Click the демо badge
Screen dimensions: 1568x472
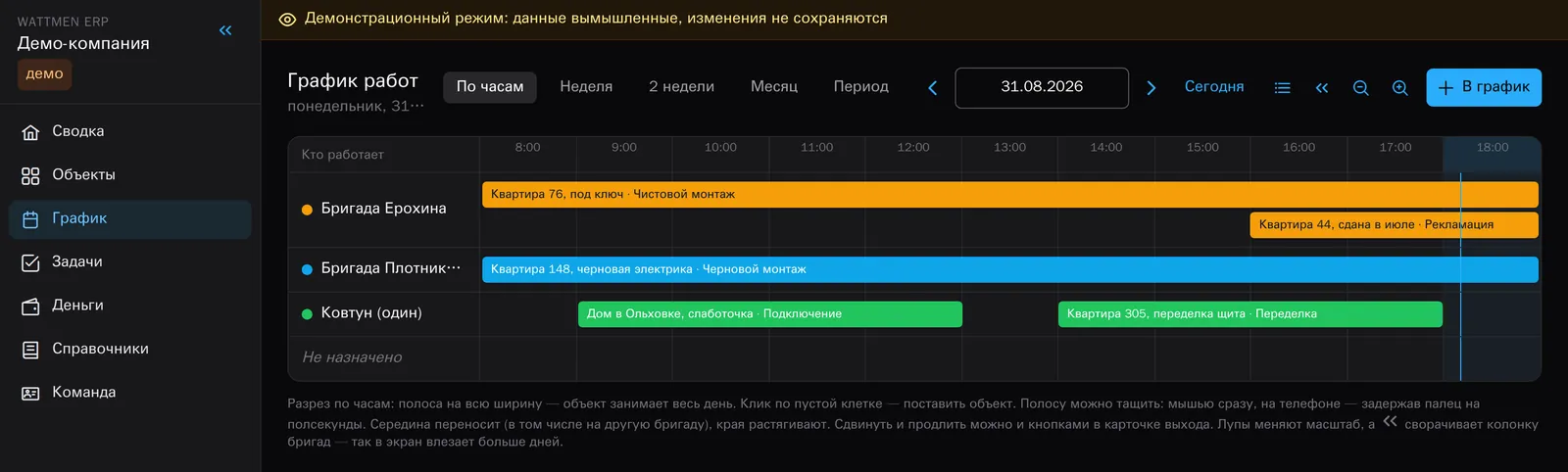pos(45,74)
